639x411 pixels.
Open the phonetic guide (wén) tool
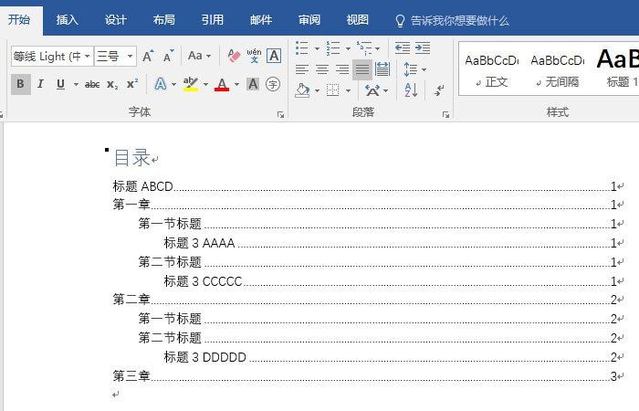click(254, 56)
